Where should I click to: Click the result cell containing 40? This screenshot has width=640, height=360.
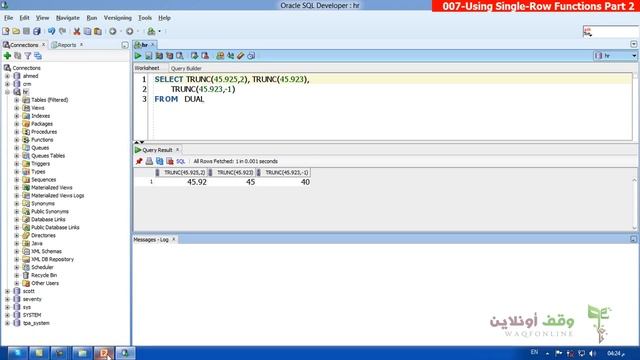(285, 182)
